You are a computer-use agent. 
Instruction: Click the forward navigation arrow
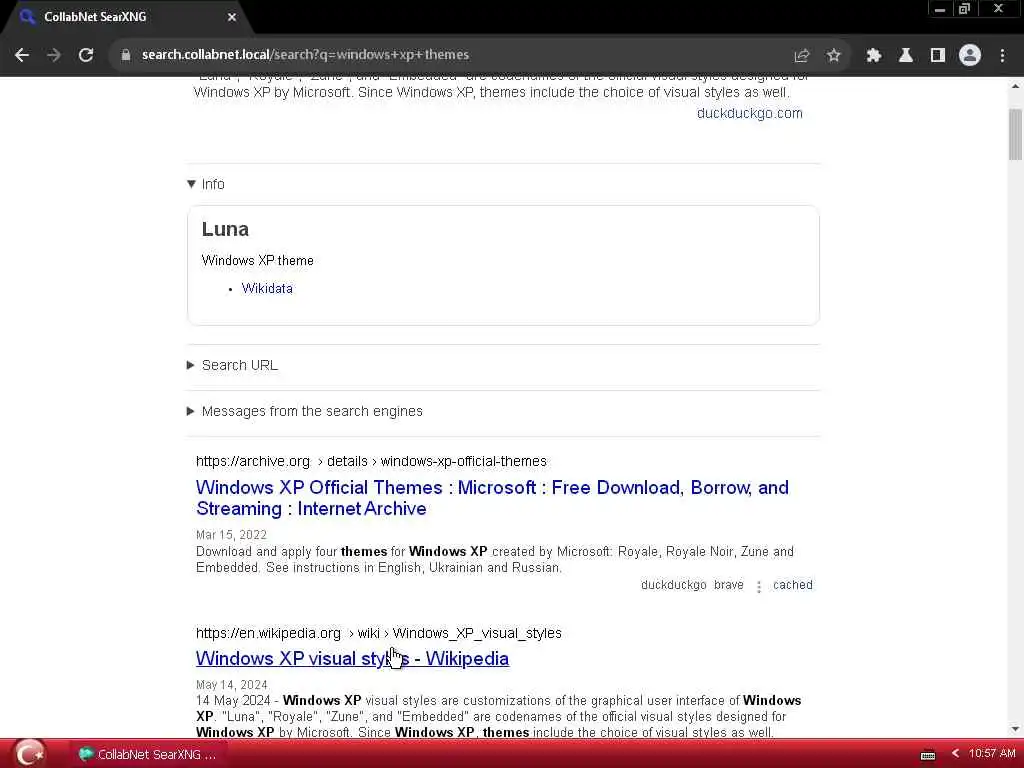[x=54, y=55]
